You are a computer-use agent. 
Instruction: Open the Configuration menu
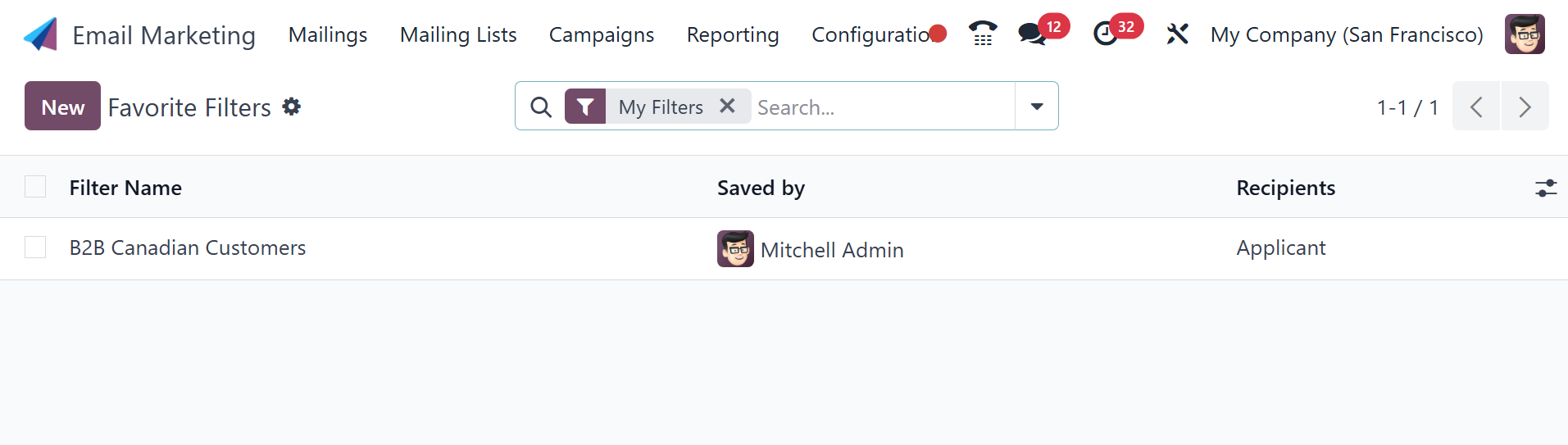pos(870,34)
